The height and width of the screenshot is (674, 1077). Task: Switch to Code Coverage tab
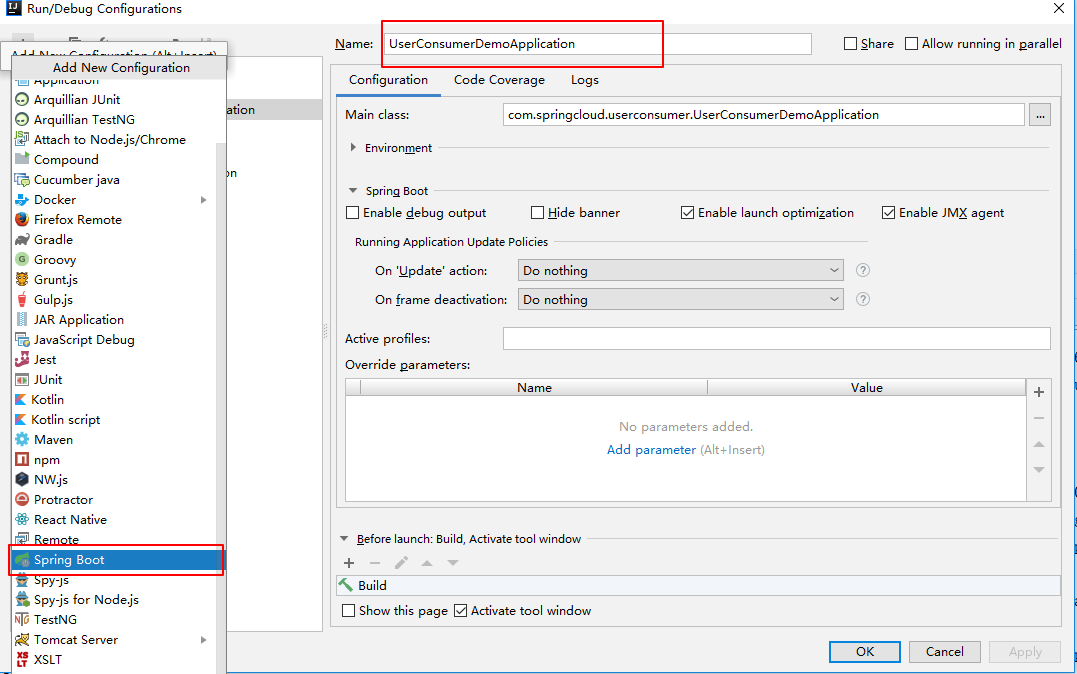[x=499, y=80]
